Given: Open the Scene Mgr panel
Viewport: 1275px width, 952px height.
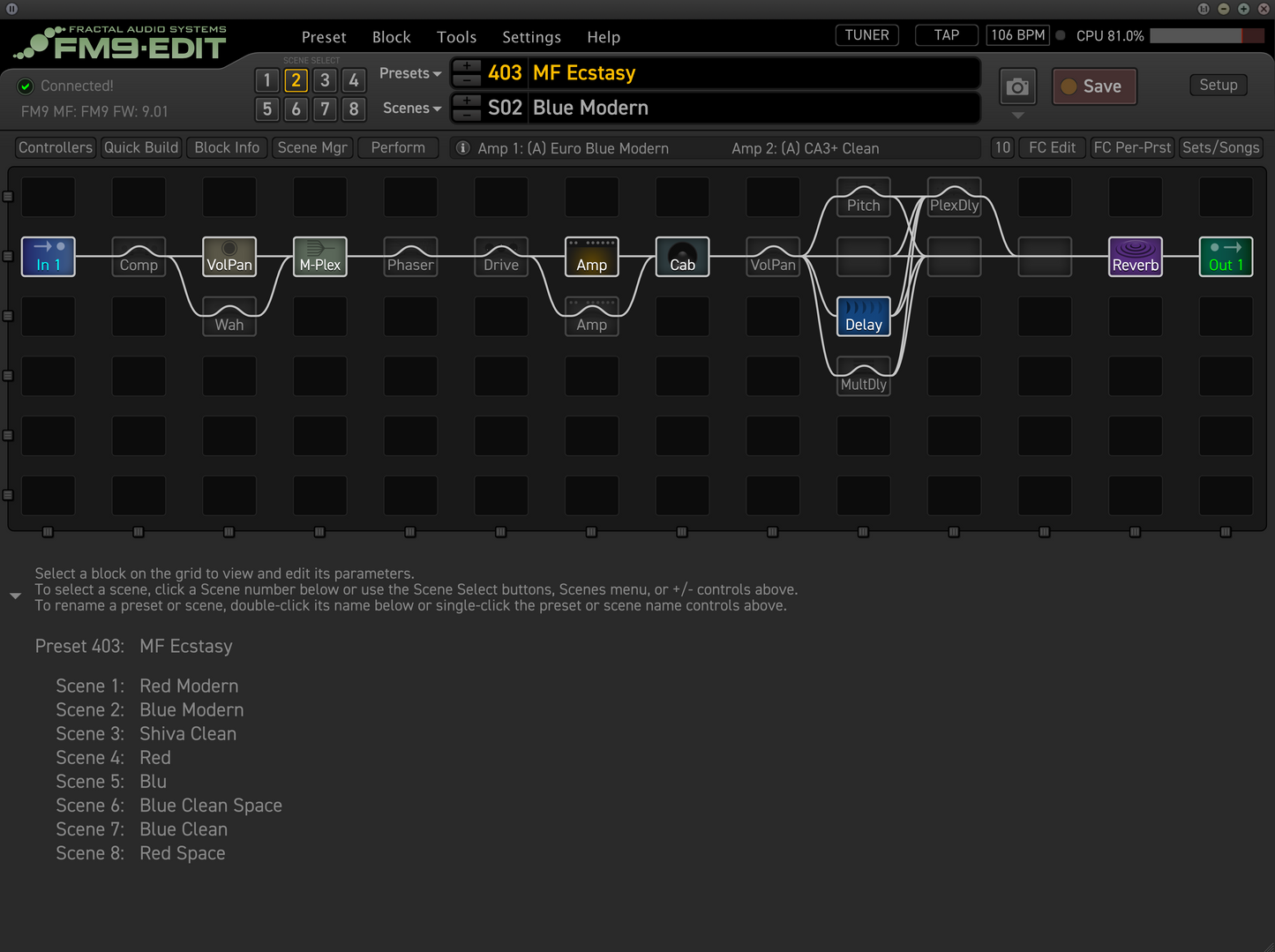Looking at the screenshot, I should click(x=312, y=147).
